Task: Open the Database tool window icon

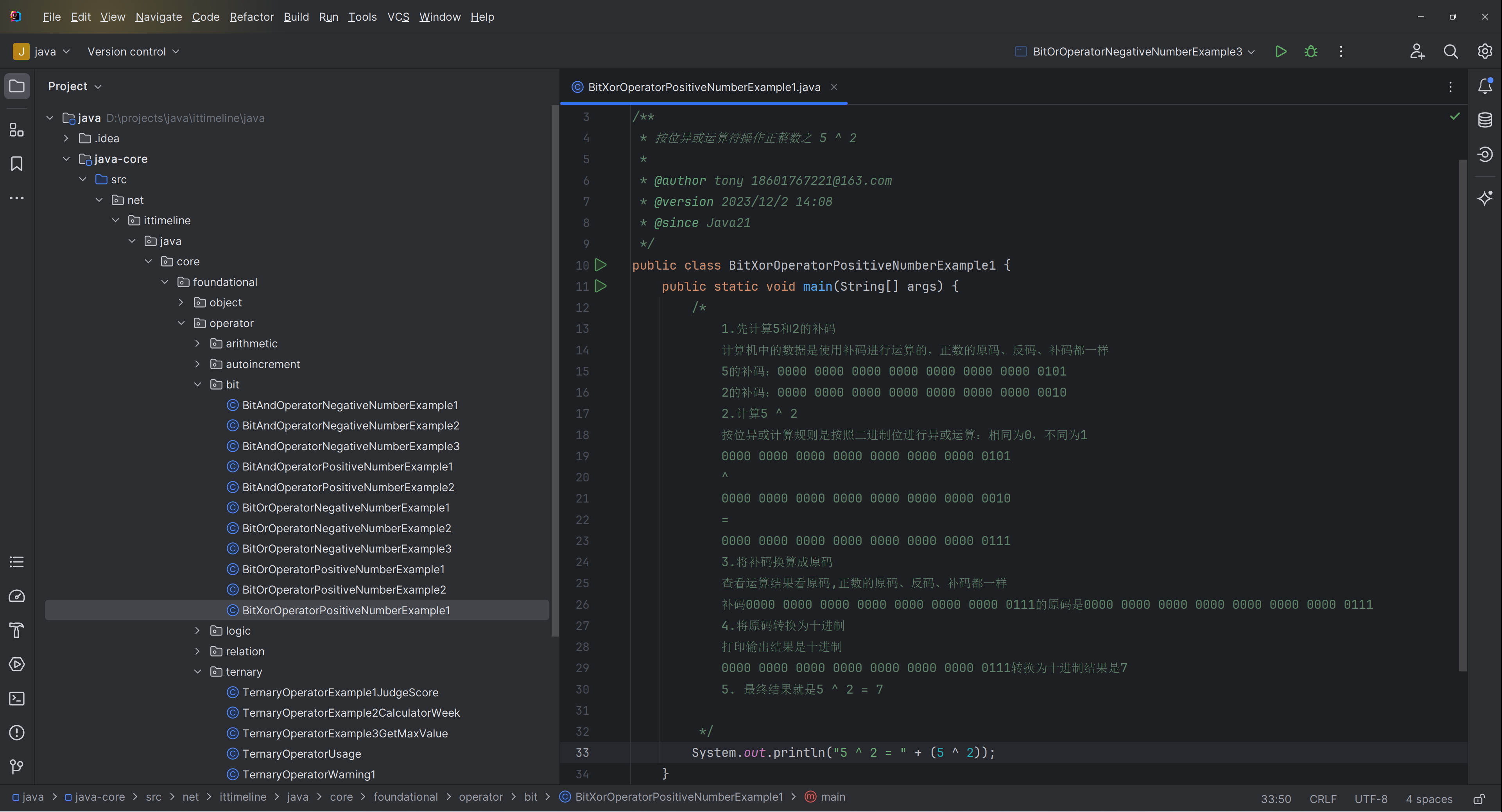Action: (x=1485, y=121)
